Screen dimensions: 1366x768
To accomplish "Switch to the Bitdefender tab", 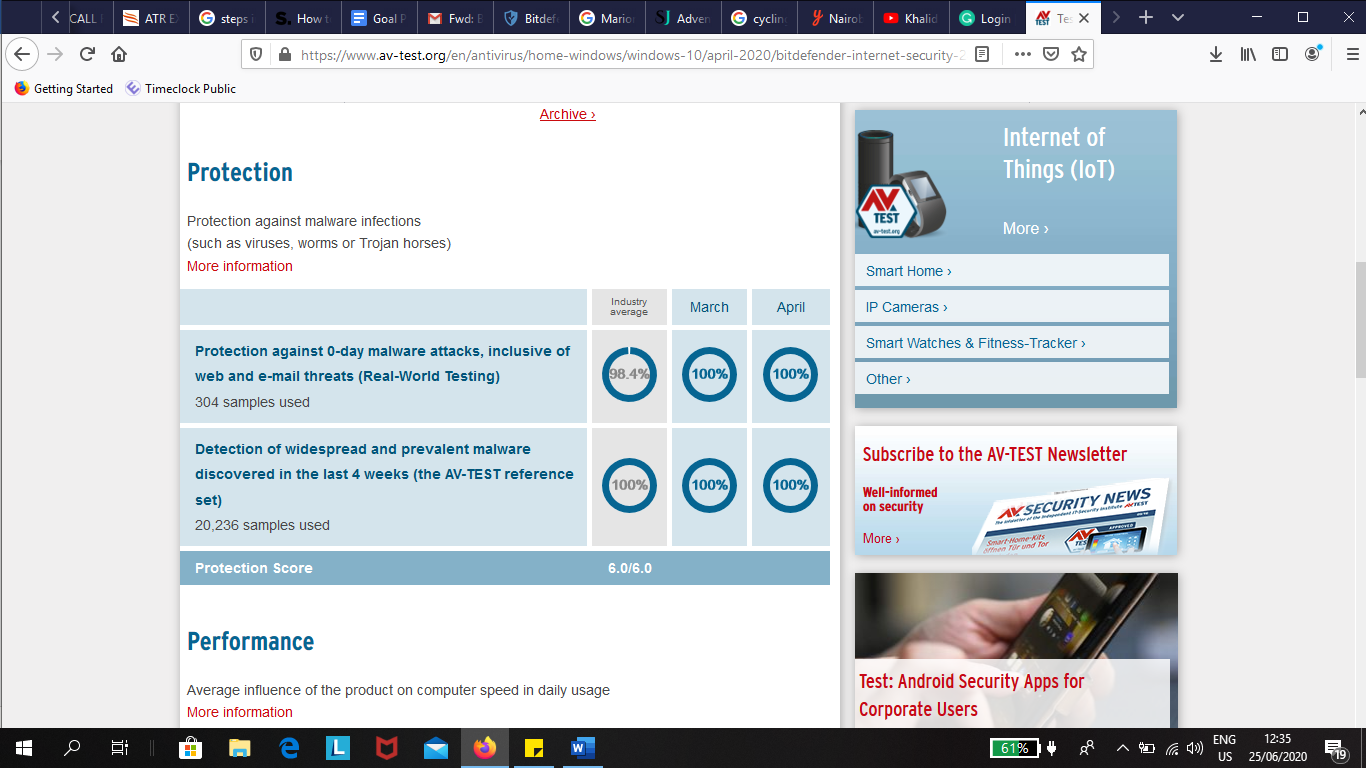I will tap(531, 18).
